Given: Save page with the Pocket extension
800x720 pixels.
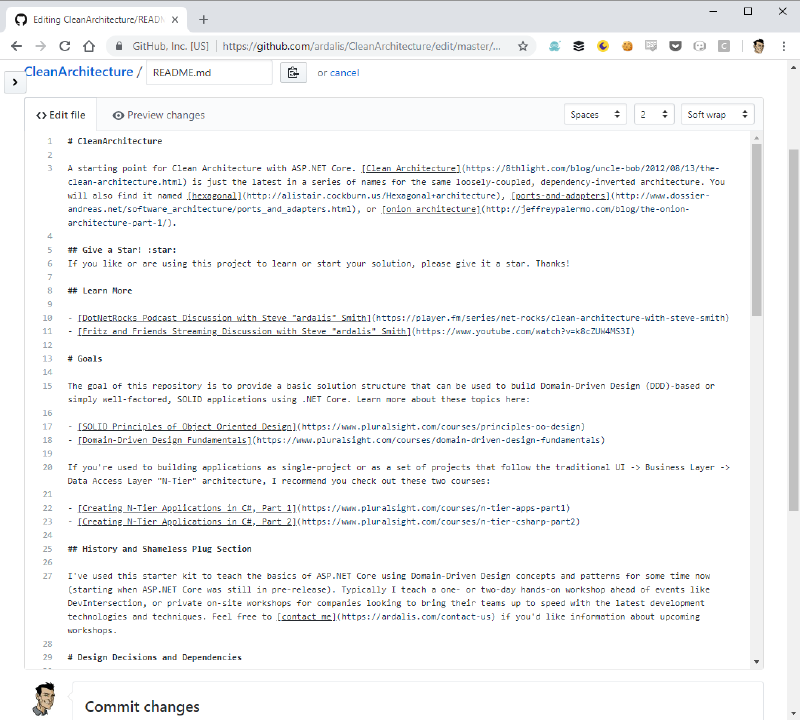Looking at the screenshot, I should tap(676, 46).
